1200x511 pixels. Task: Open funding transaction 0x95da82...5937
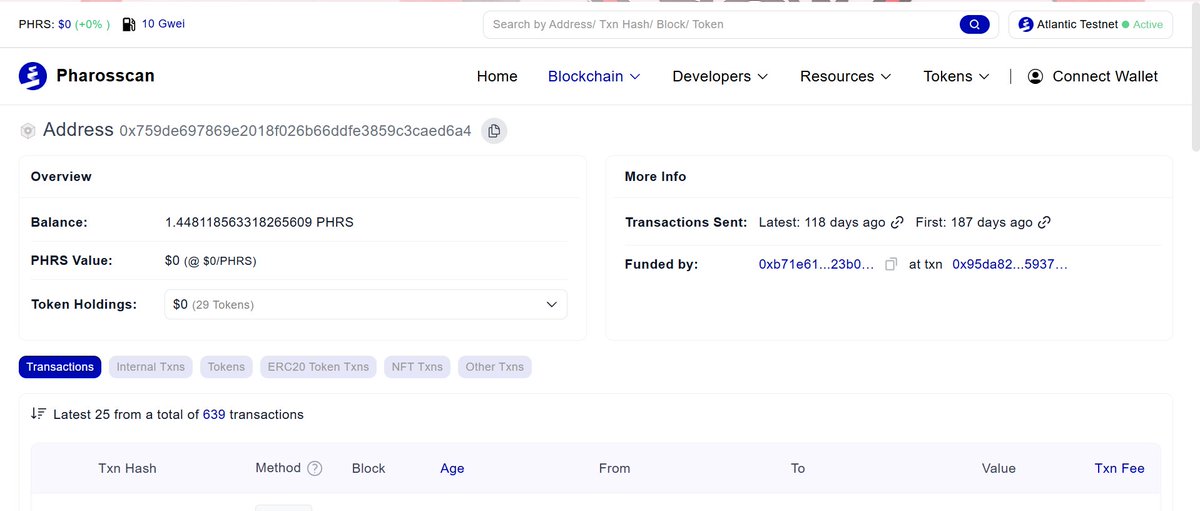pos(1010,265)
